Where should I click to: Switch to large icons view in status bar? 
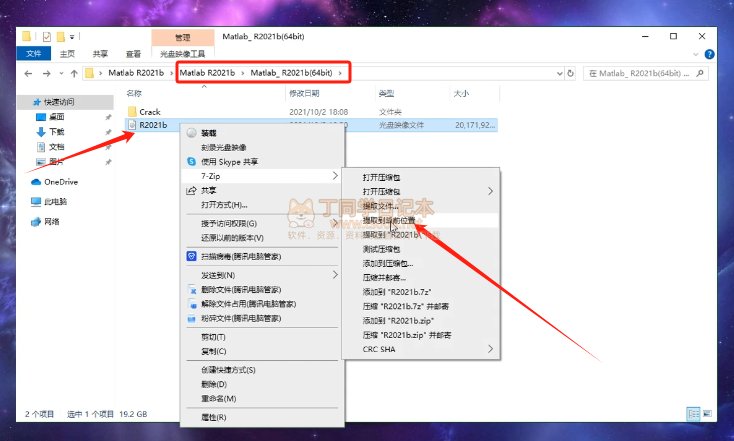click(707, 414)
